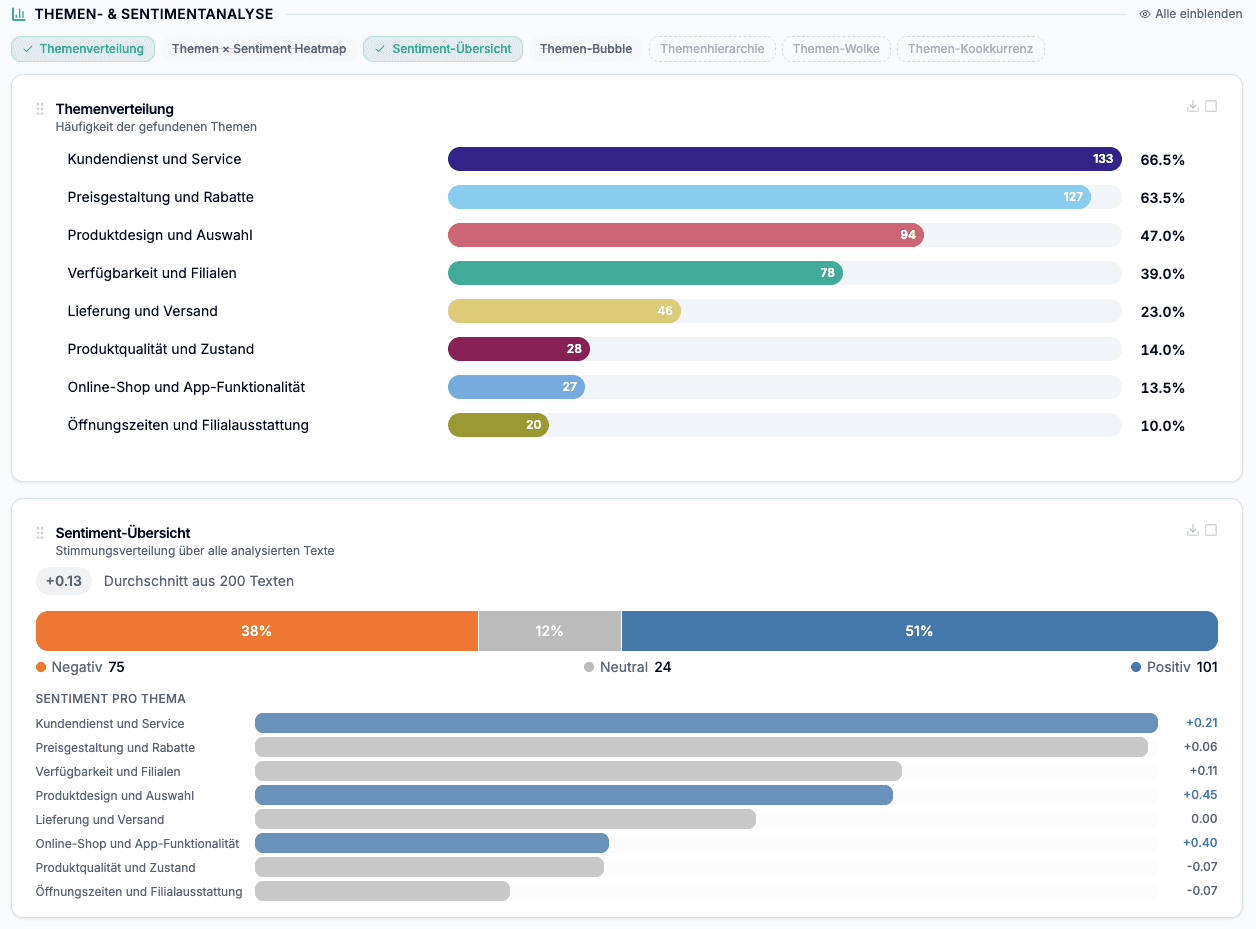
Task: Download the Themenverteilung chart
Action: (1192, 105)
